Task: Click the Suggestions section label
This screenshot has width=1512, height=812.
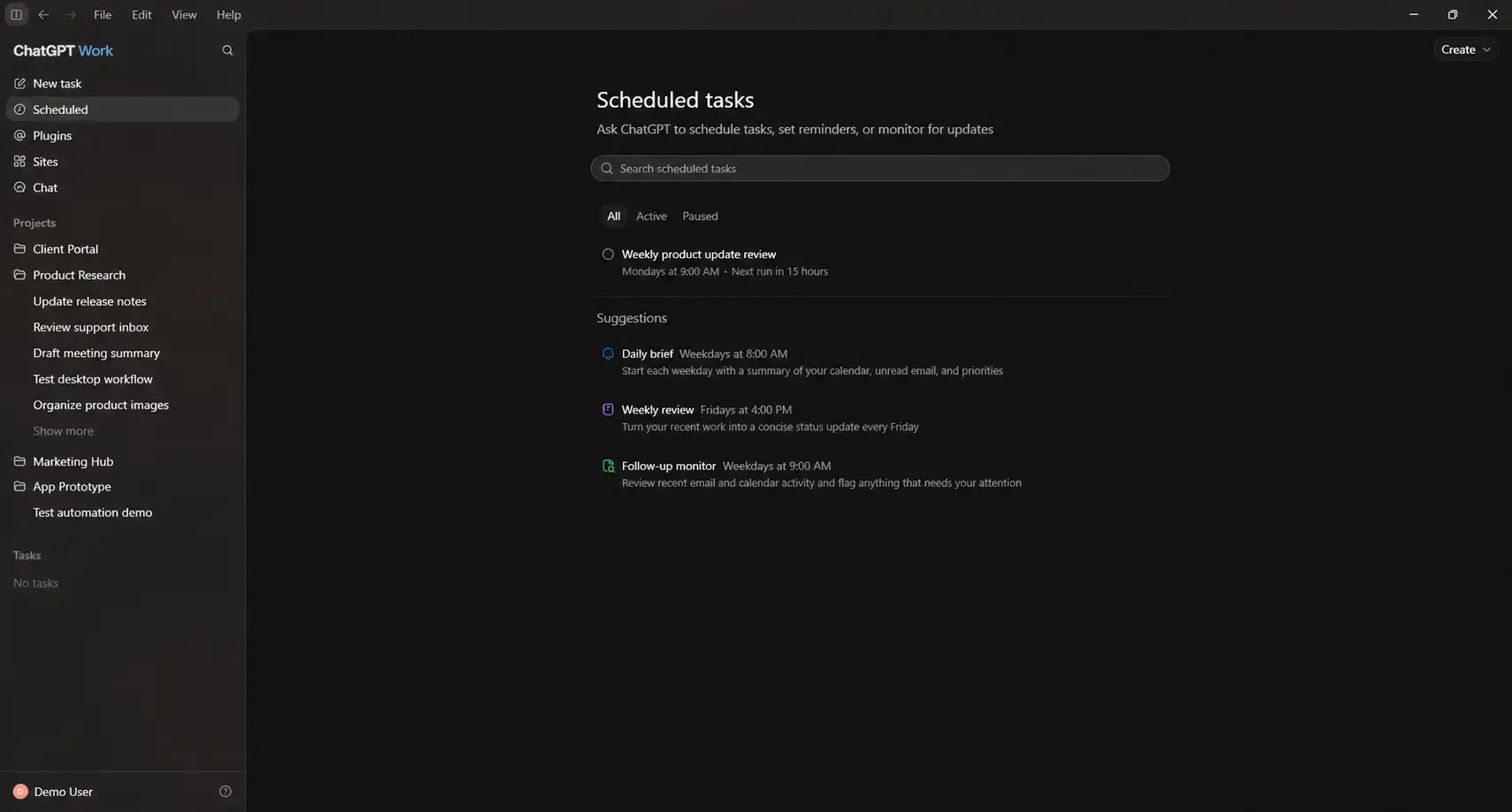Action: pos(632,318)
